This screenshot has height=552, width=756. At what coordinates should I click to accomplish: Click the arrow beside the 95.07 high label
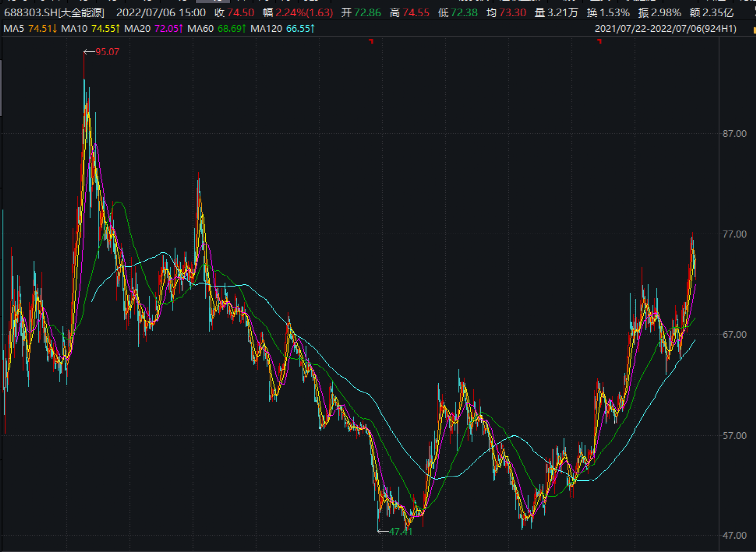coord(88,51)
